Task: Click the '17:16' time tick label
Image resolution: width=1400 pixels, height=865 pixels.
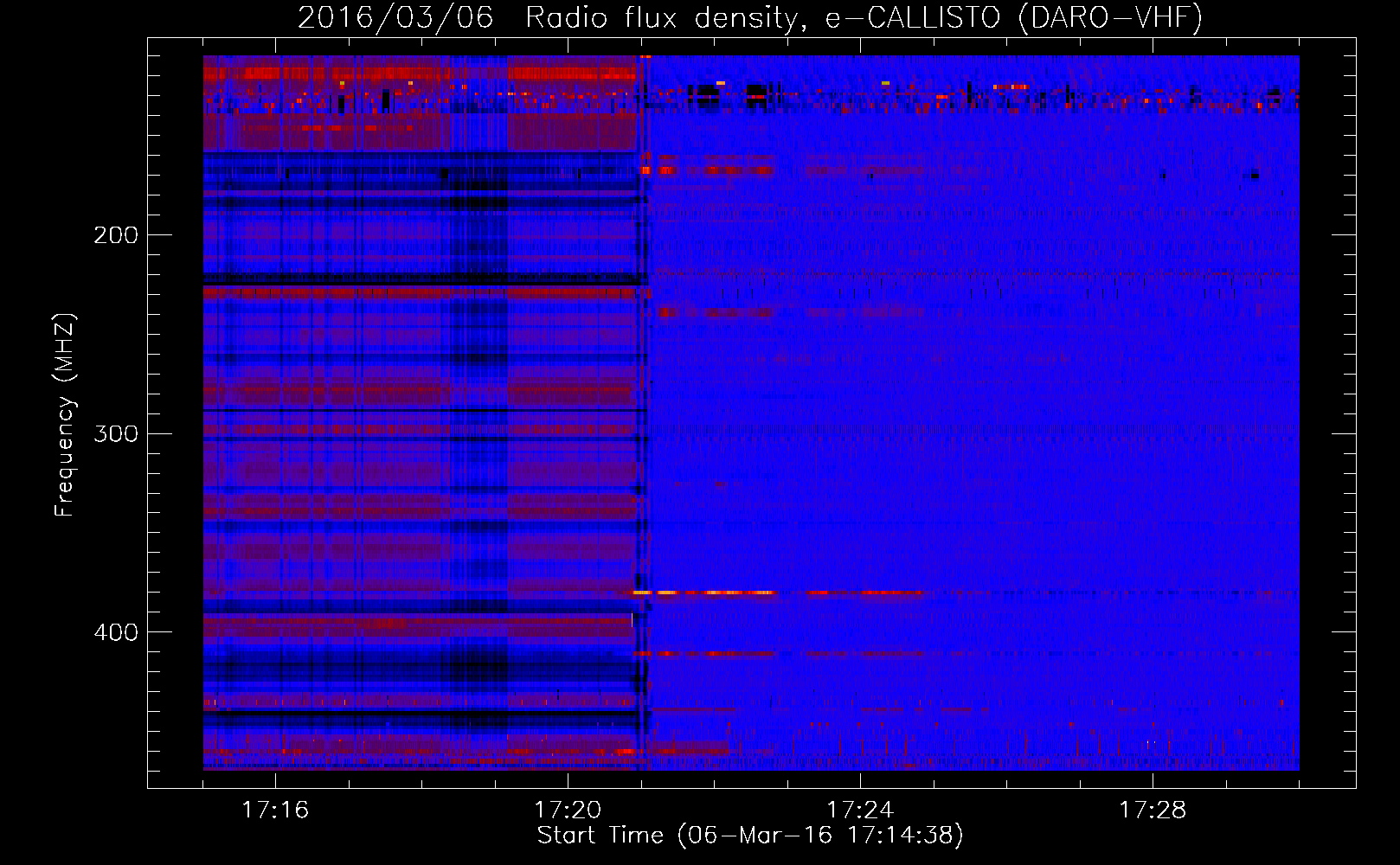Action: point(274,811)
